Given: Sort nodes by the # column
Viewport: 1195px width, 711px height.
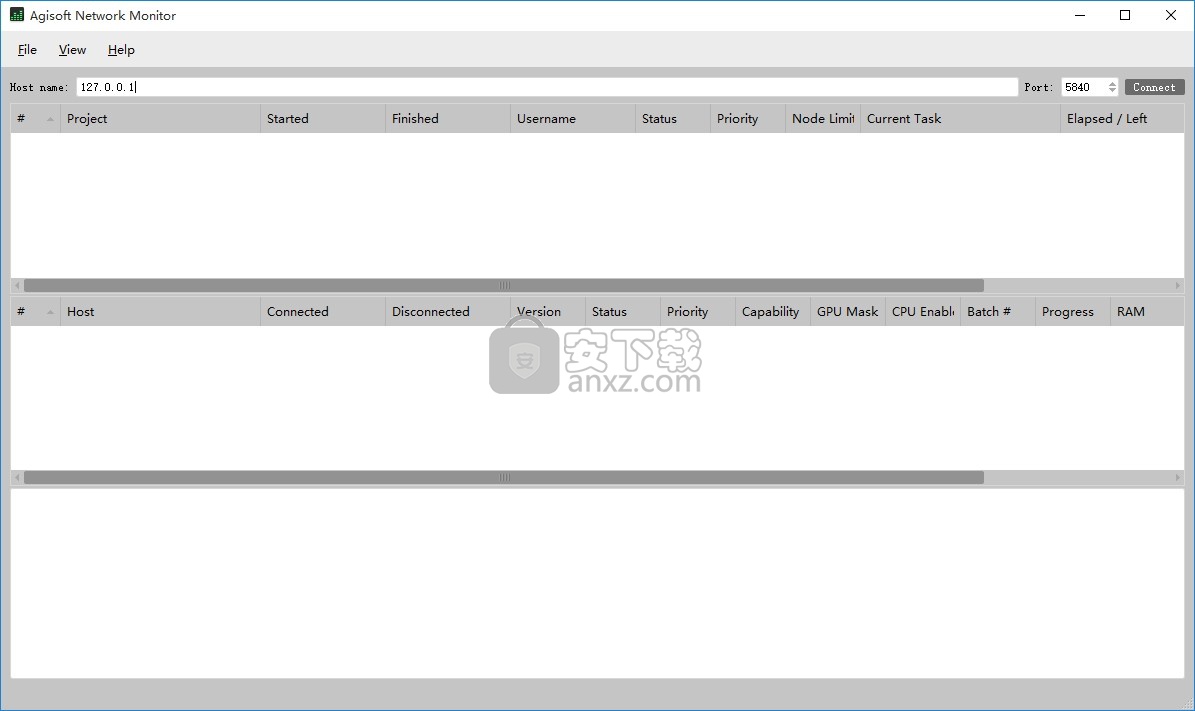Looking at the screenshot, I should coord(35,312).
